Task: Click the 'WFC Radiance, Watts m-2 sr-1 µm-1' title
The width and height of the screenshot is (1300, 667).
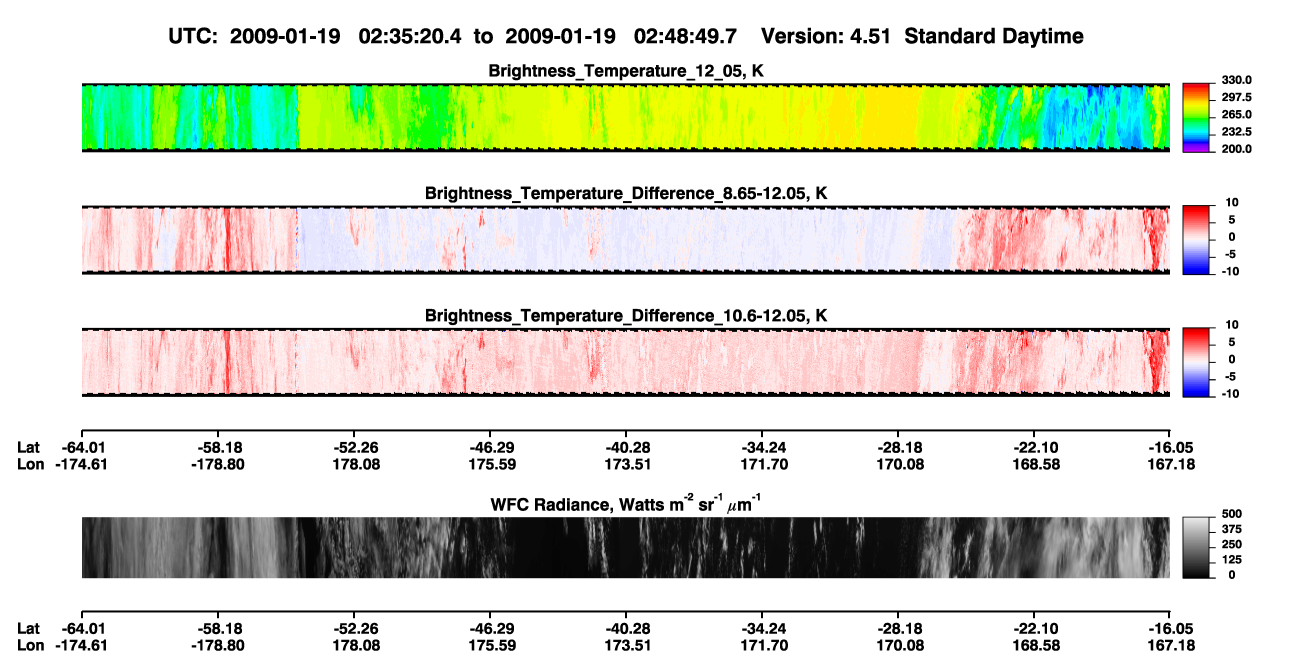Action: tap(626, 503)
